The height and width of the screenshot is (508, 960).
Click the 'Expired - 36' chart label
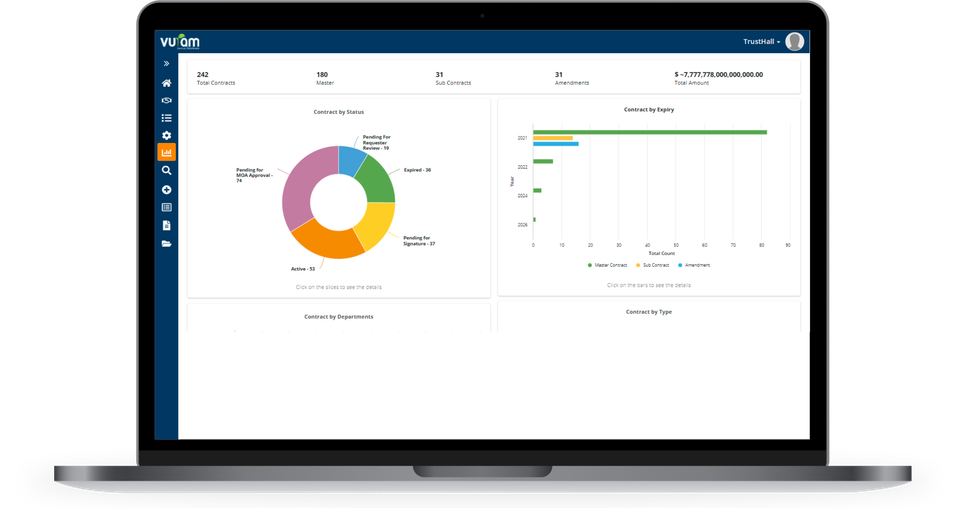tap(417, 170)
